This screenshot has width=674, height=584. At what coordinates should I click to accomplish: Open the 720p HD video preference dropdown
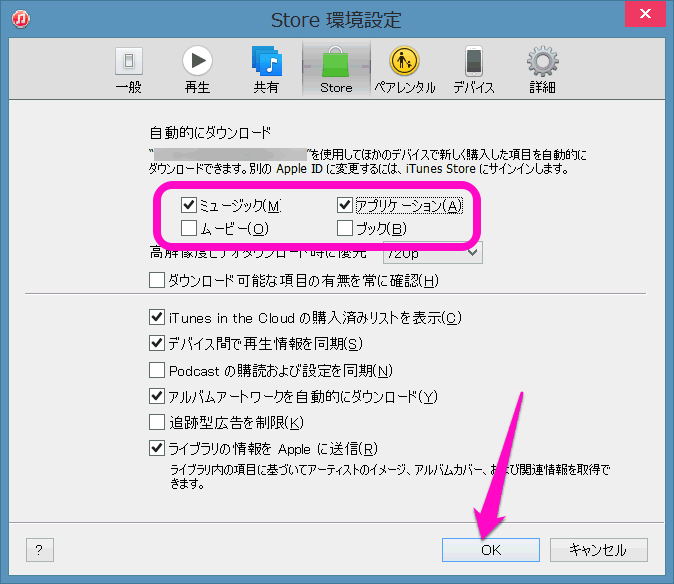pyautogui.click(x=433, y=254)
